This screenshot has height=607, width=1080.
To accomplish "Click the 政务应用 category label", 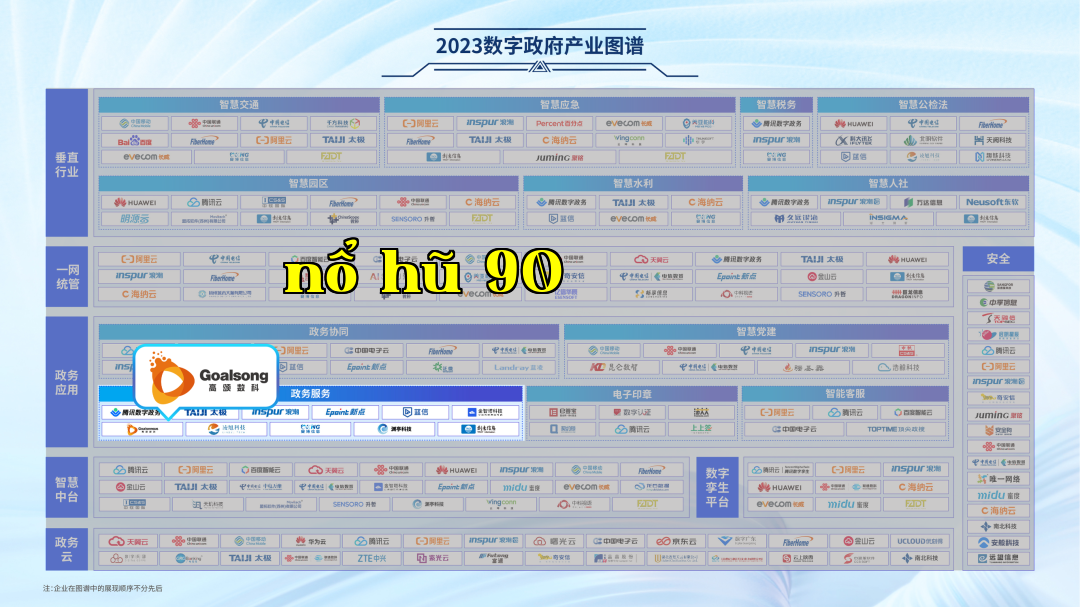I will 67,382.
